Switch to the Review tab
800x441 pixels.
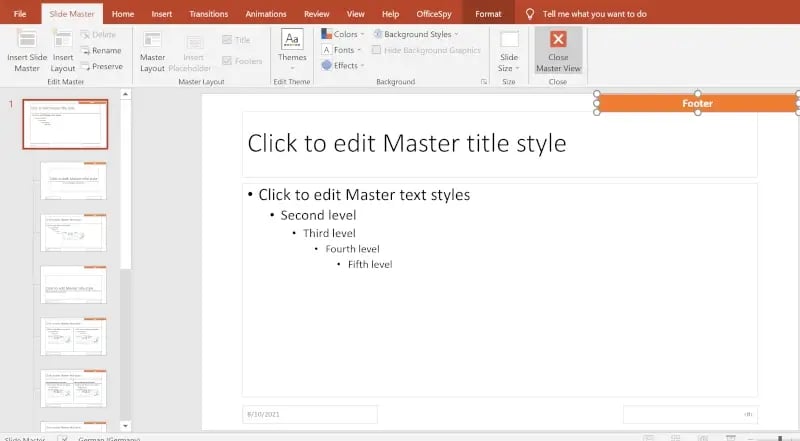coord(316,14)
